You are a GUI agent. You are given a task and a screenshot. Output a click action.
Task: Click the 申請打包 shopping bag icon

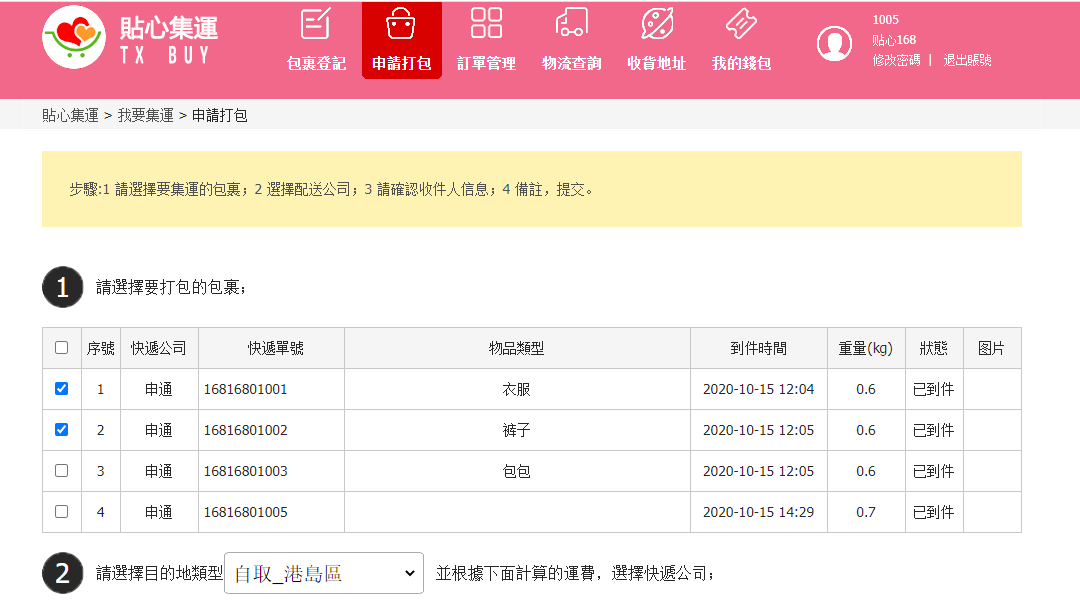pyautogui.click(x=401, y=23)
